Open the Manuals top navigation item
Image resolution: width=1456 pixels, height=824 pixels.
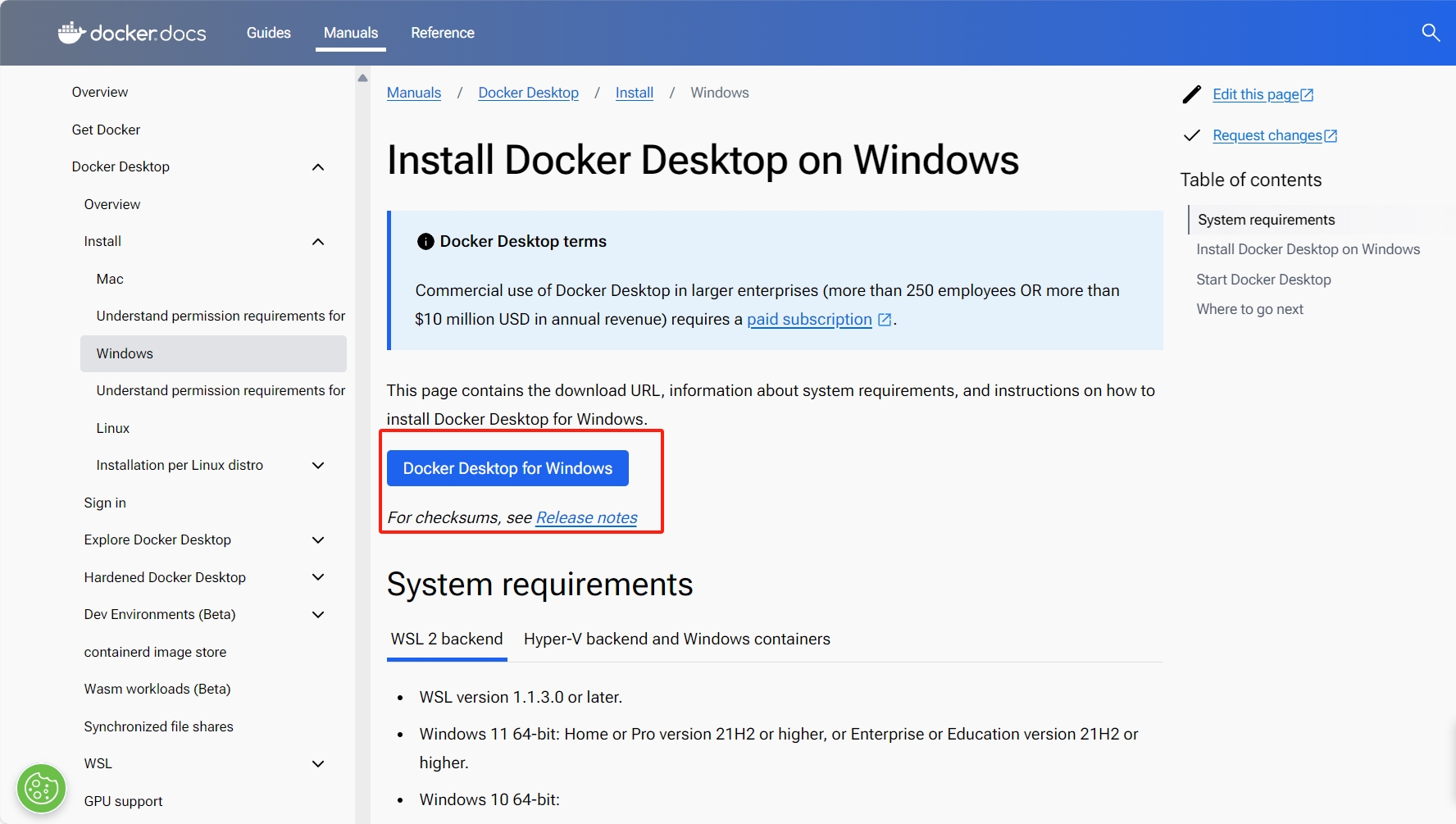[351, 33]
